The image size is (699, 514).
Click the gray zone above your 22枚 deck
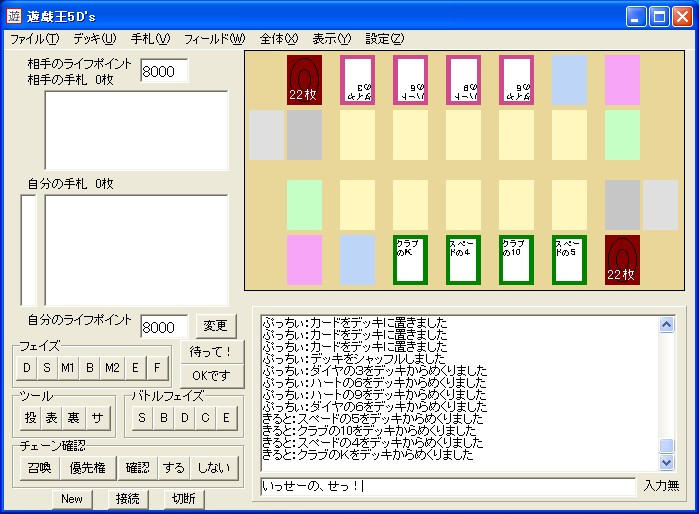[x=622, y=205]
